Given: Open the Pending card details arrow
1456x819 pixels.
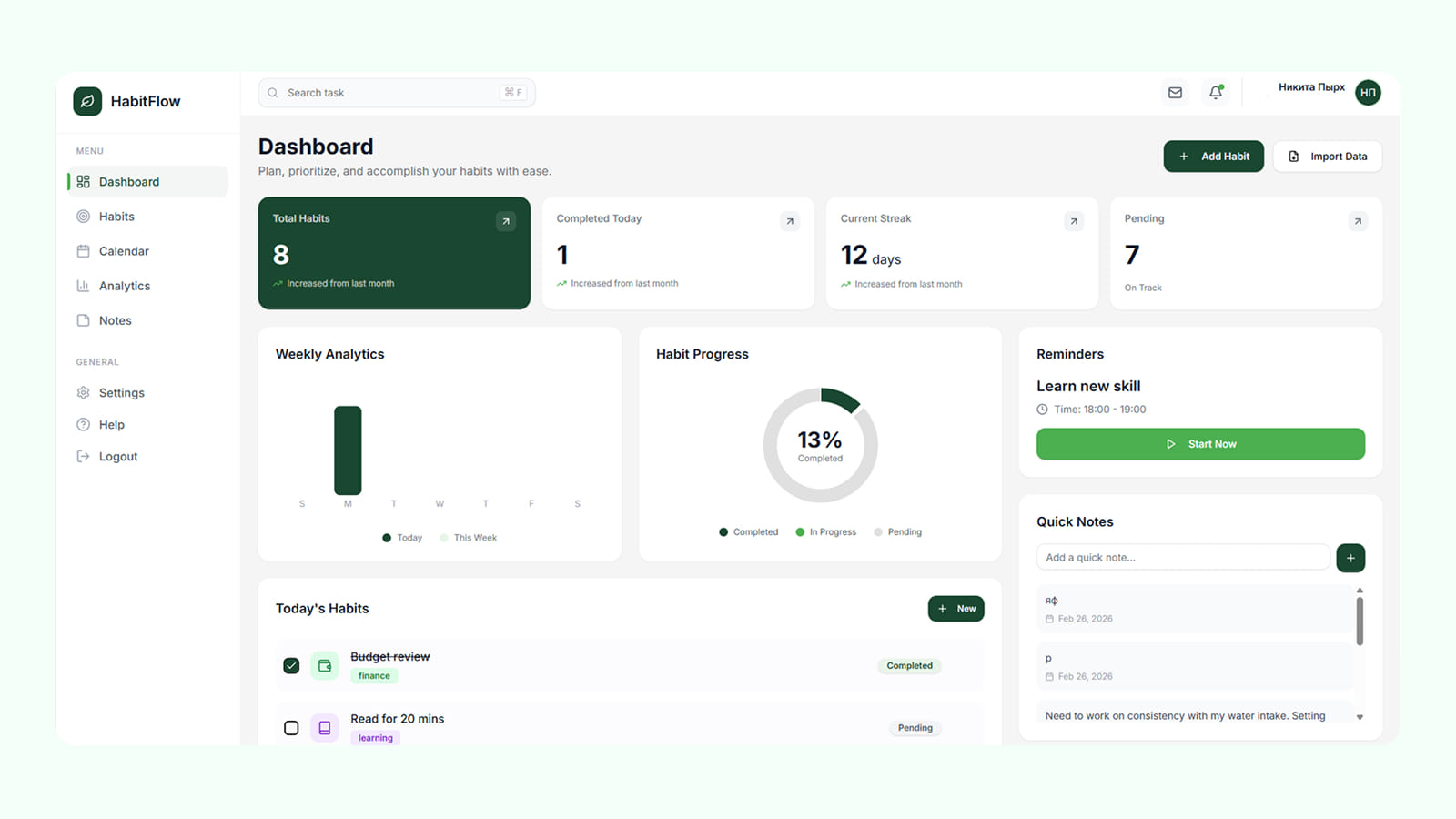Looking at the screenshot, I should click(1358, 220).
